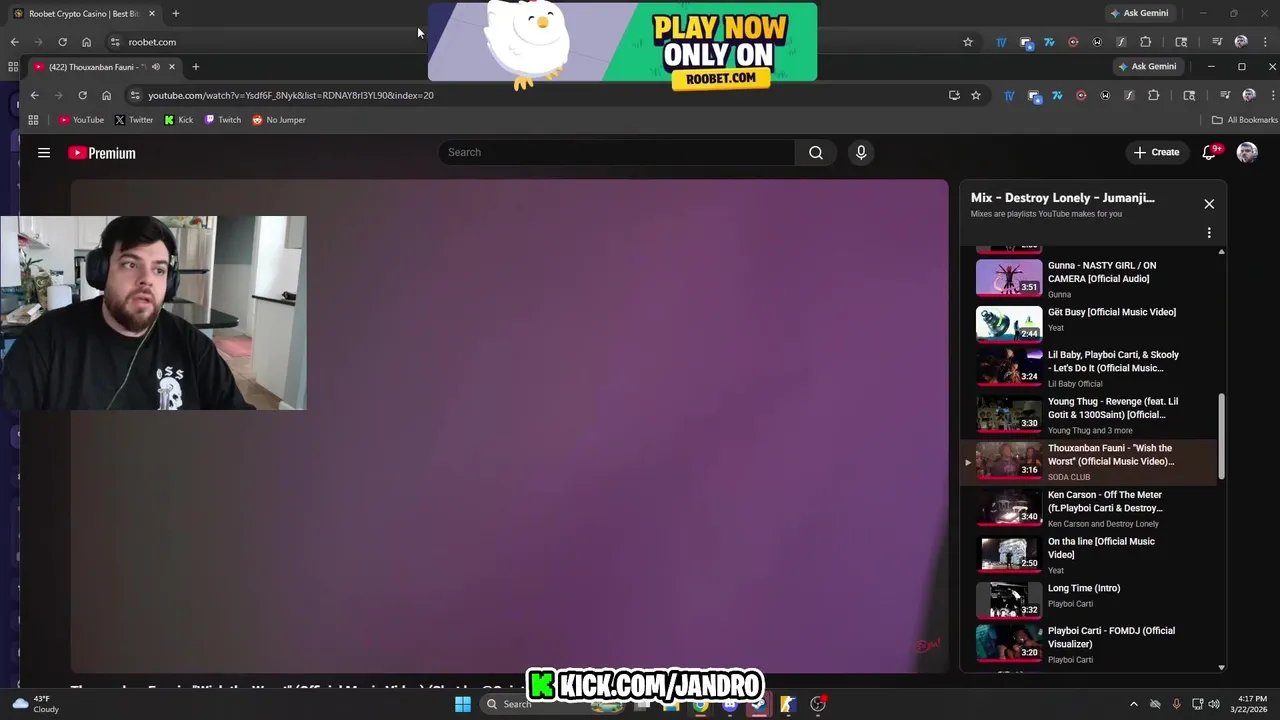Open a new tab in YouTube window
The image size is (1280, 720).
[x=196, y=67]
